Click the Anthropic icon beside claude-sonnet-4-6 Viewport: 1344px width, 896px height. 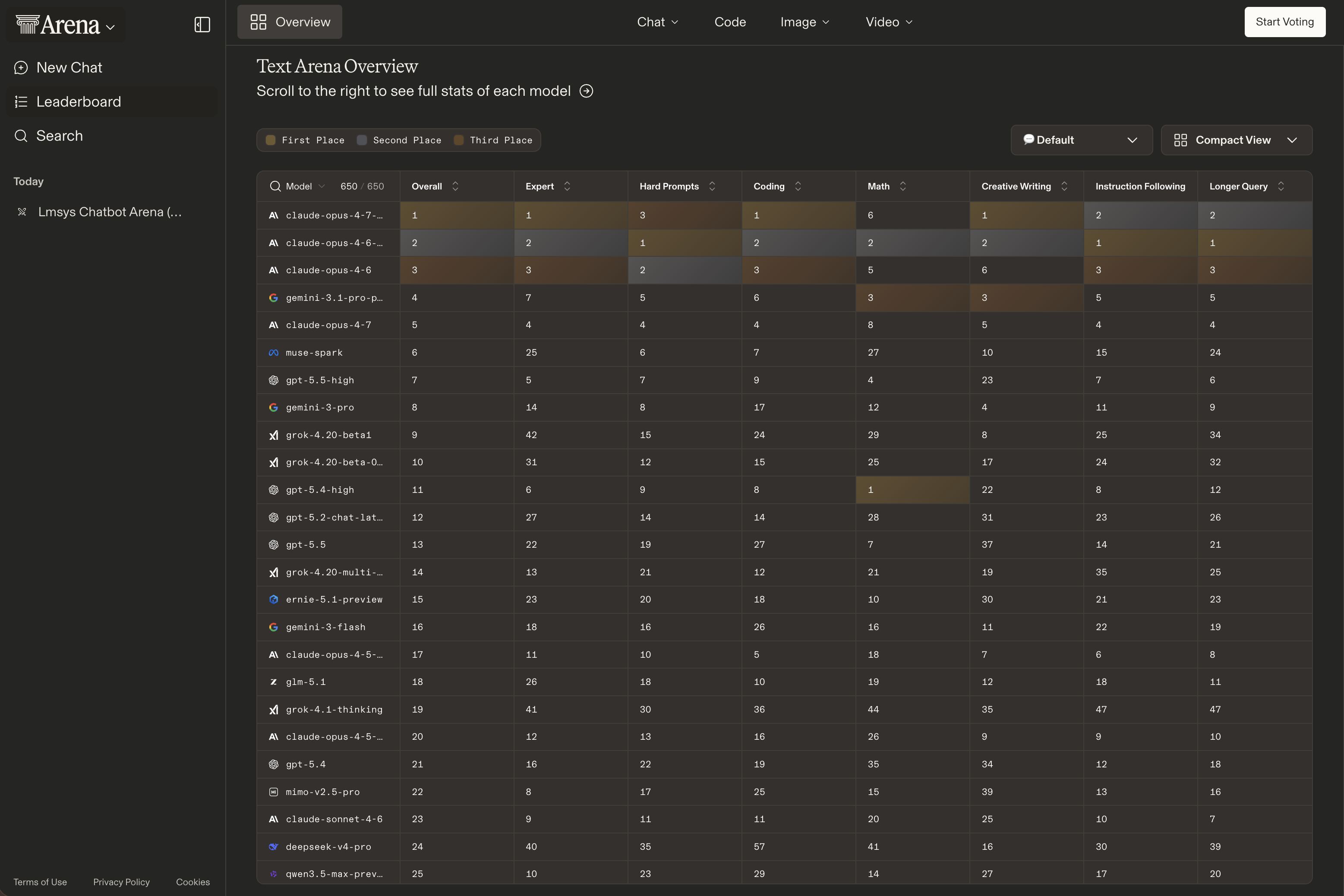(274, 820)
